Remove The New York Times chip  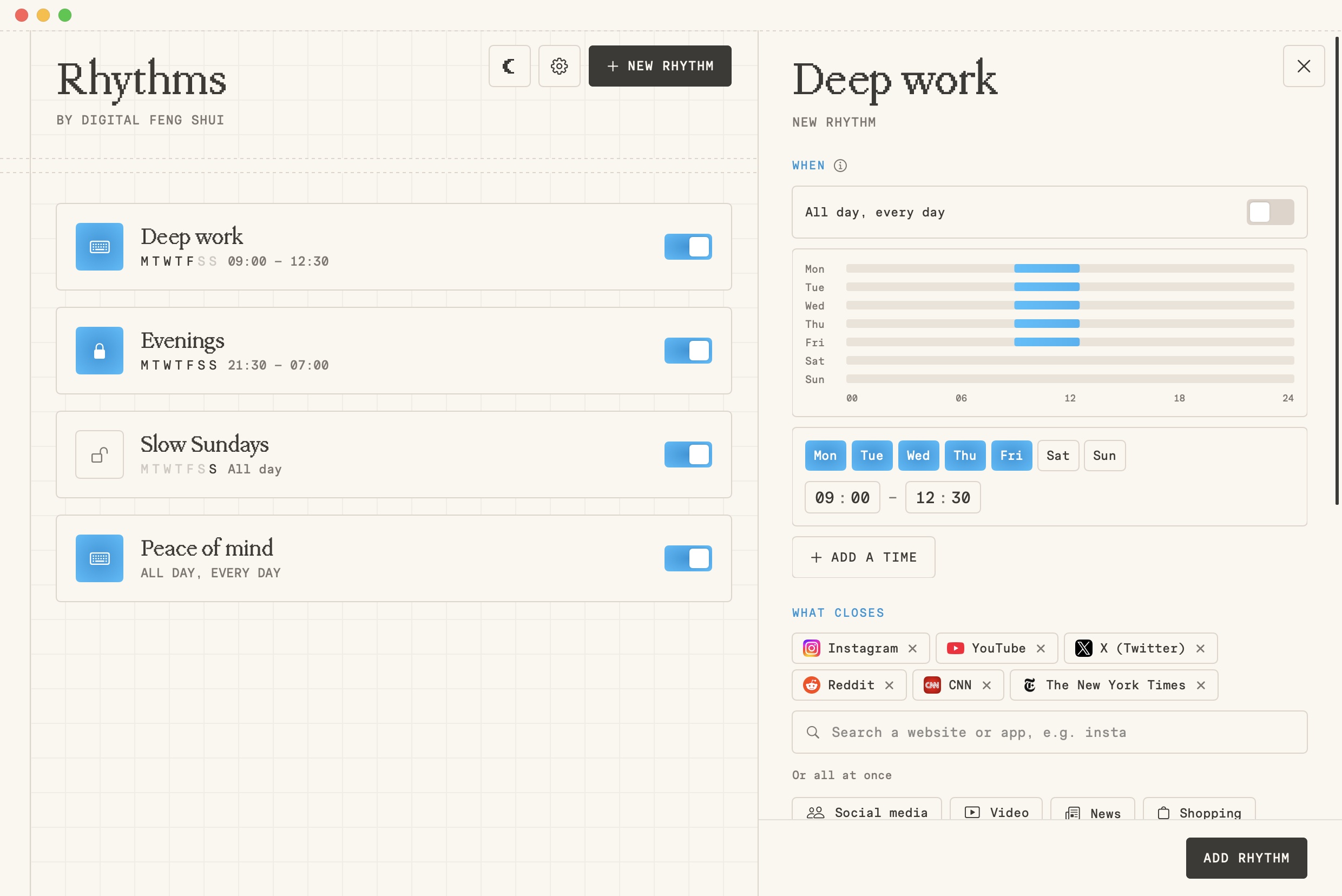(x=1201, y=685)
